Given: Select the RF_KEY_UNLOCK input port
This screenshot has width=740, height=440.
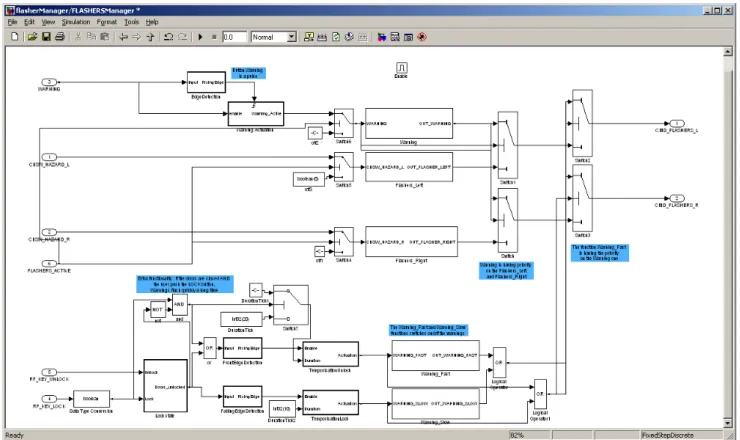Looking at the screenshot, I should click(49, 372).
